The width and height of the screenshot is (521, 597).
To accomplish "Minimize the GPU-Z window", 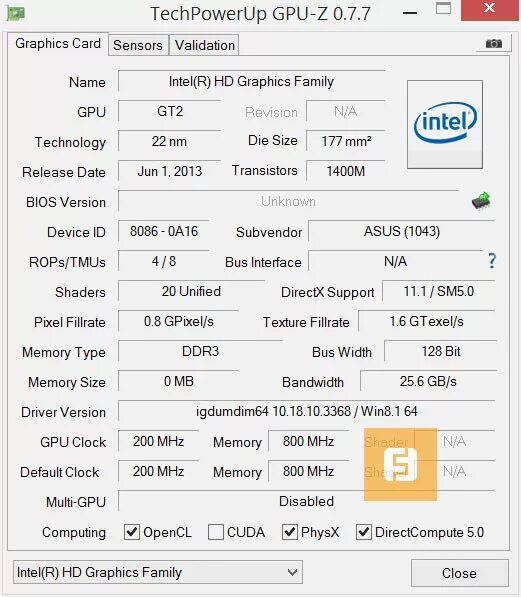I will [410, 13].
